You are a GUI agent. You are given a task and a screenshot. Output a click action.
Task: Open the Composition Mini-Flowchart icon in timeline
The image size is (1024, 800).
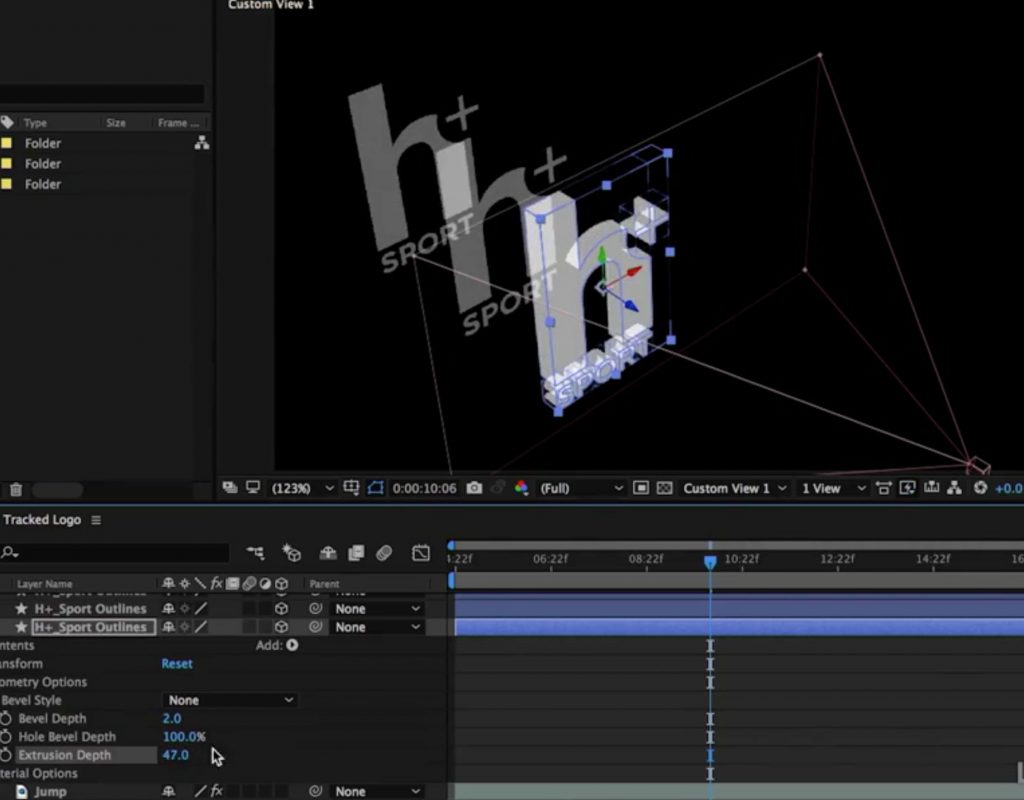255,553
